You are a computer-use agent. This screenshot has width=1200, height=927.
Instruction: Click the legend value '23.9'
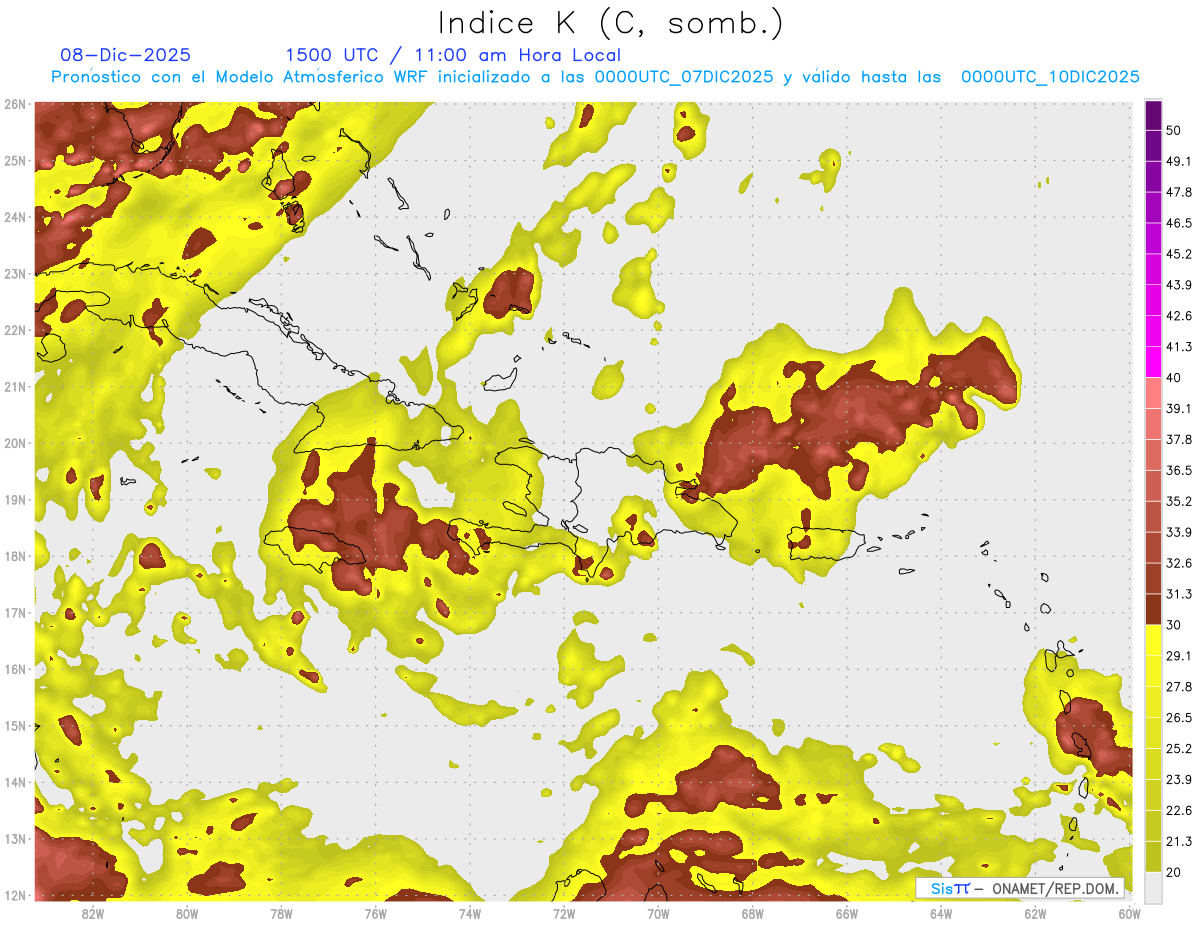pyautogui.click(x=1179, y=780)
